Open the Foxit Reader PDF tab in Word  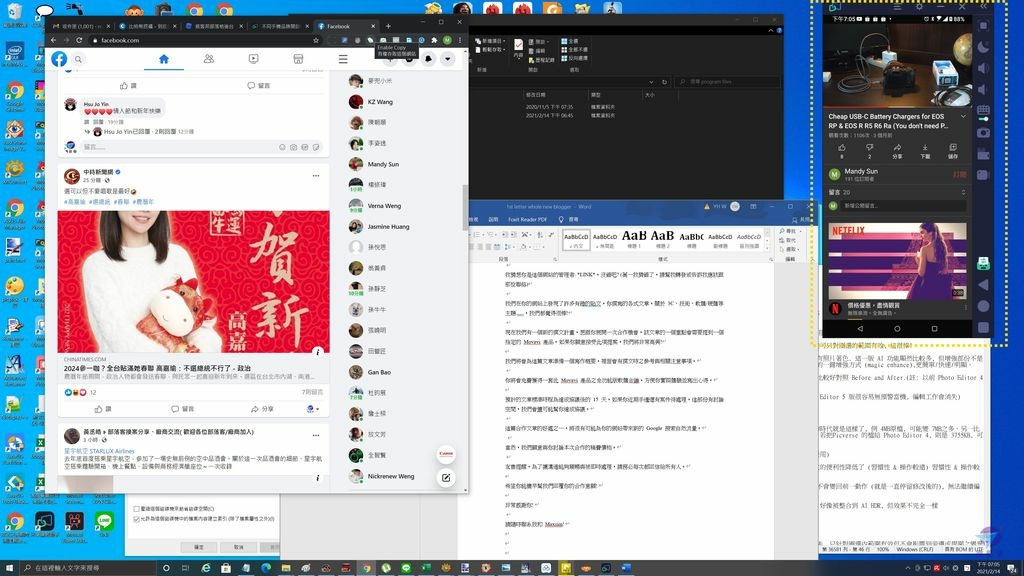tap(527, 219)
